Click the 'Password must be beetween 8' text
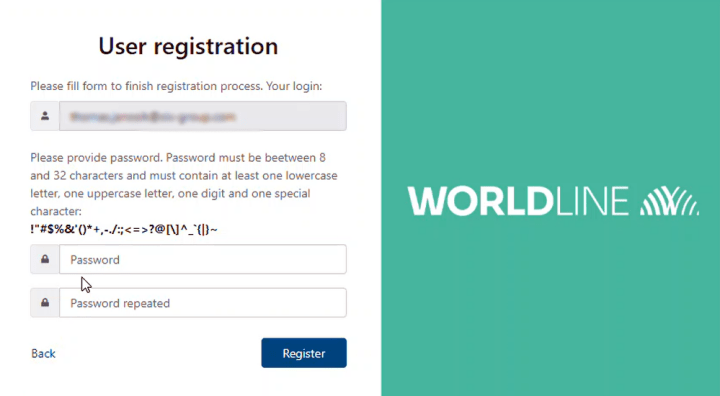 pyautogui.click(x=246, y=158)
